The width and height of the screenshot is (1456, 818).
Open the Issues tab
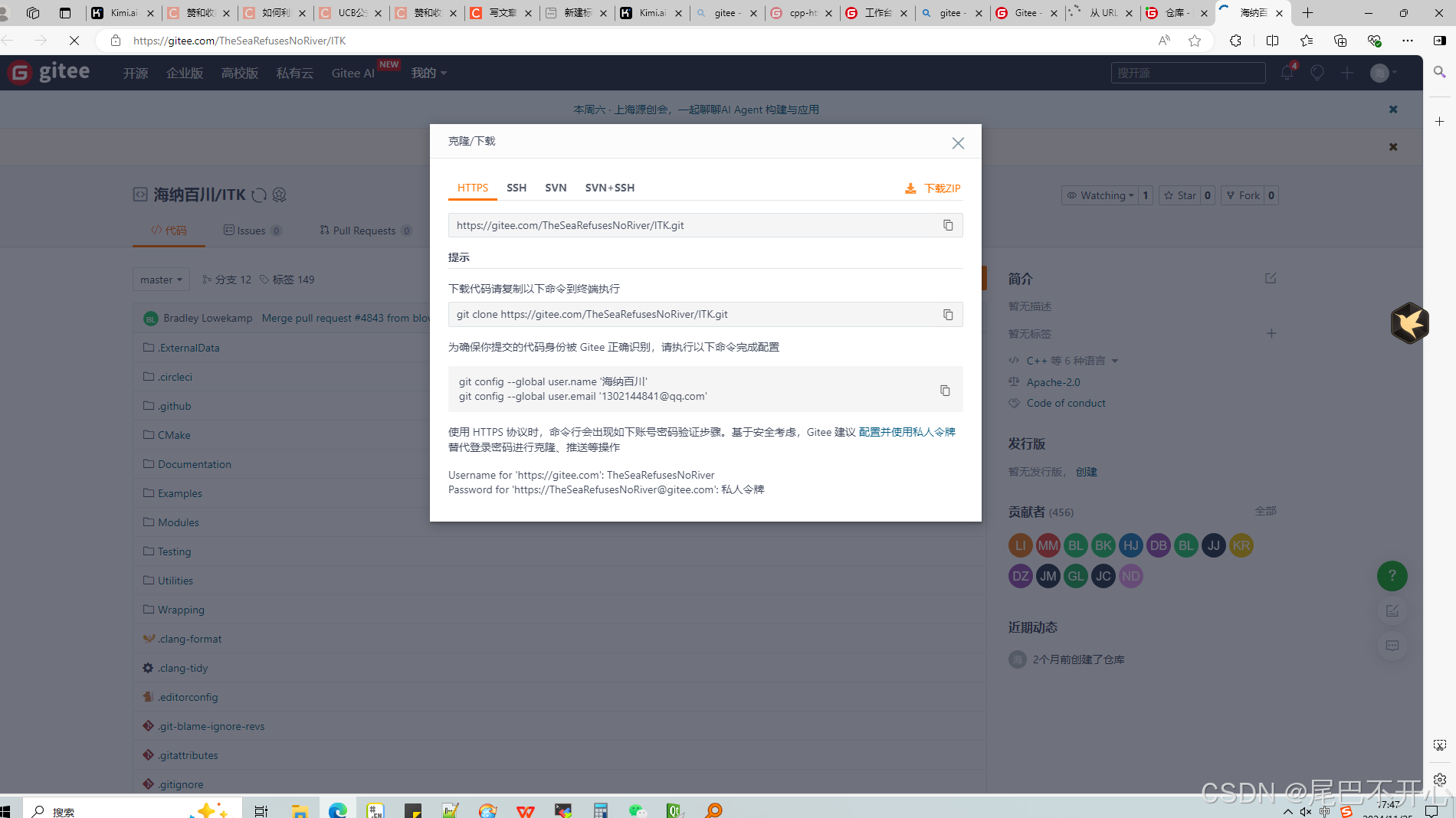(253, 231)
